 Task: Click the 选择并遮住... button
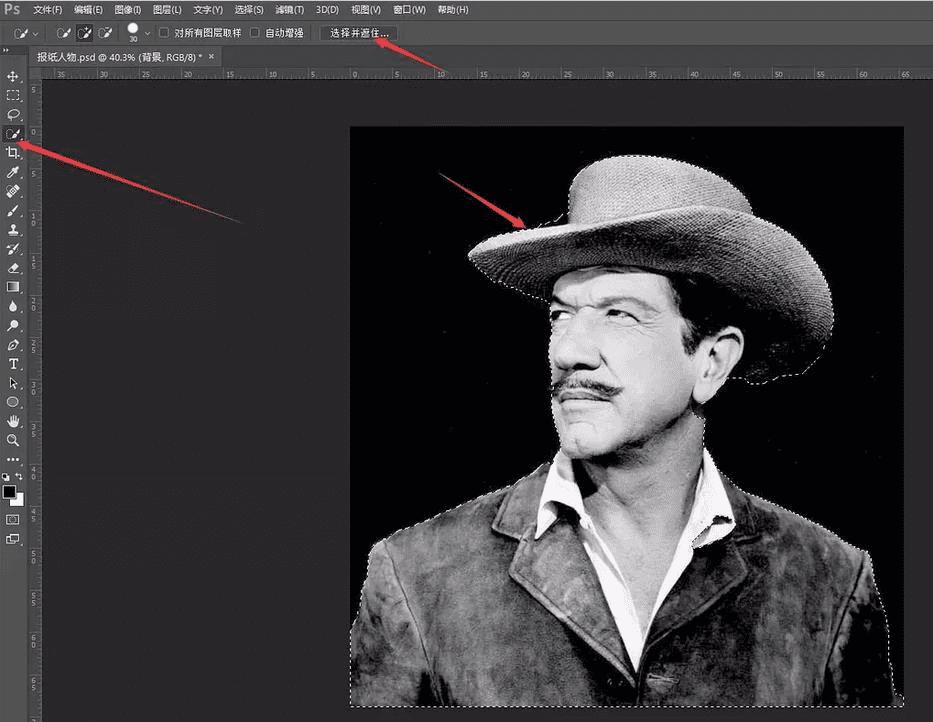(x=360, y=33)
